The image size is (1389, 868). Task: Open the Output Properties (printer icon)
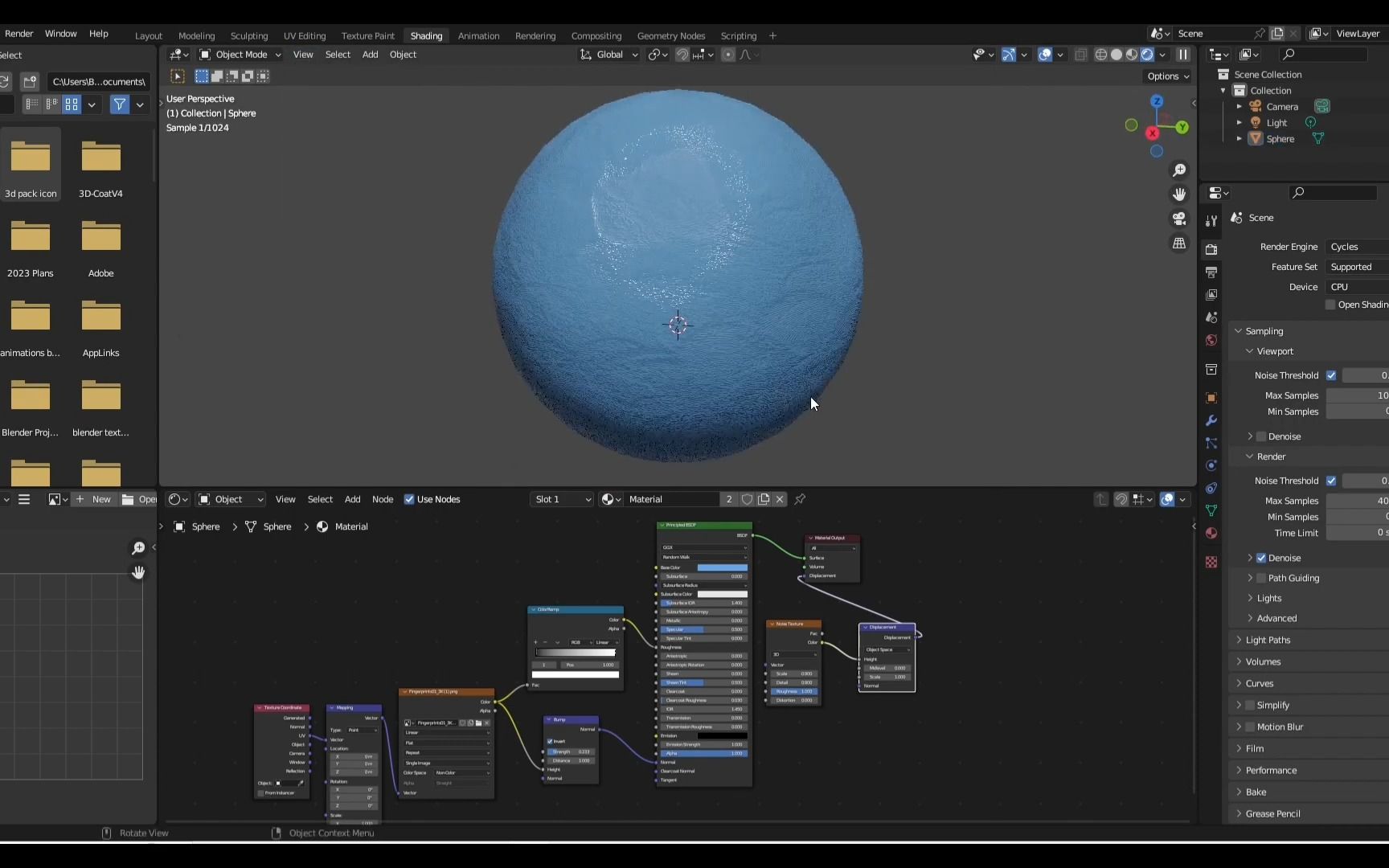click(x=1212, y=274)
